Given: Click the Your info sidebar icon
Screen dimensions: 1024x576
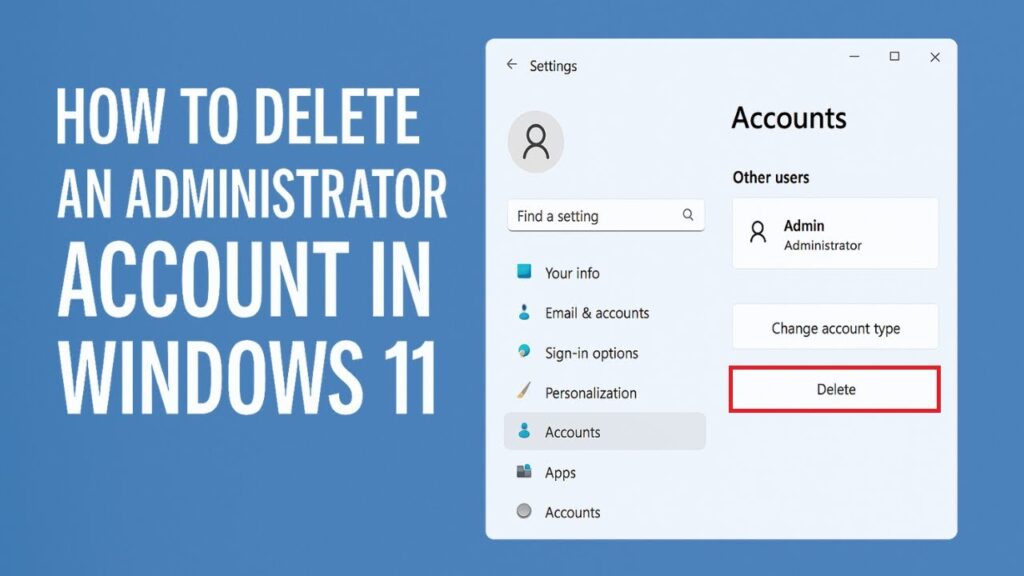Looking at the screenshot, I should click(x=524, y=272).
